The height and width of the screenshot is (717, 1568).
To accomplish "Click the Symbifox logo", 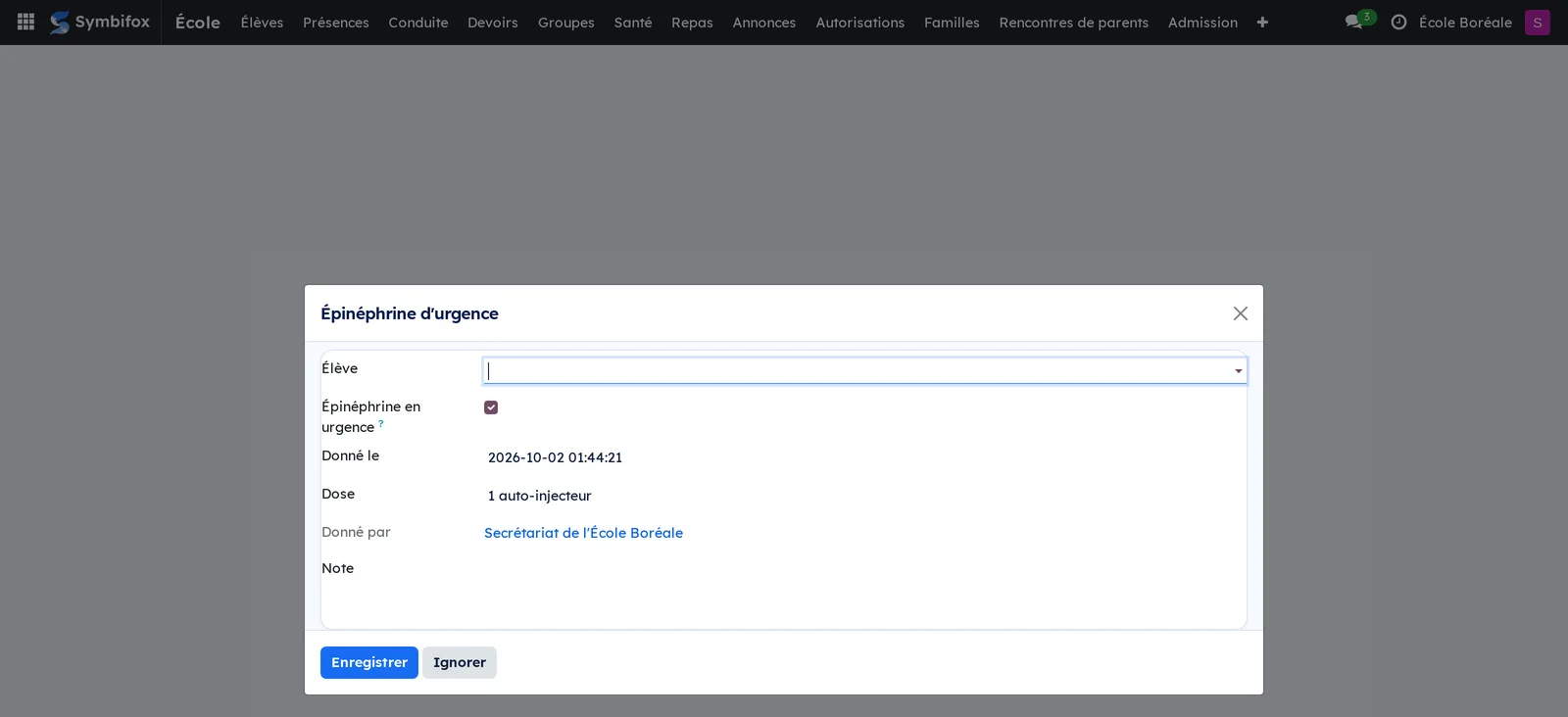I will pos(100,22).
